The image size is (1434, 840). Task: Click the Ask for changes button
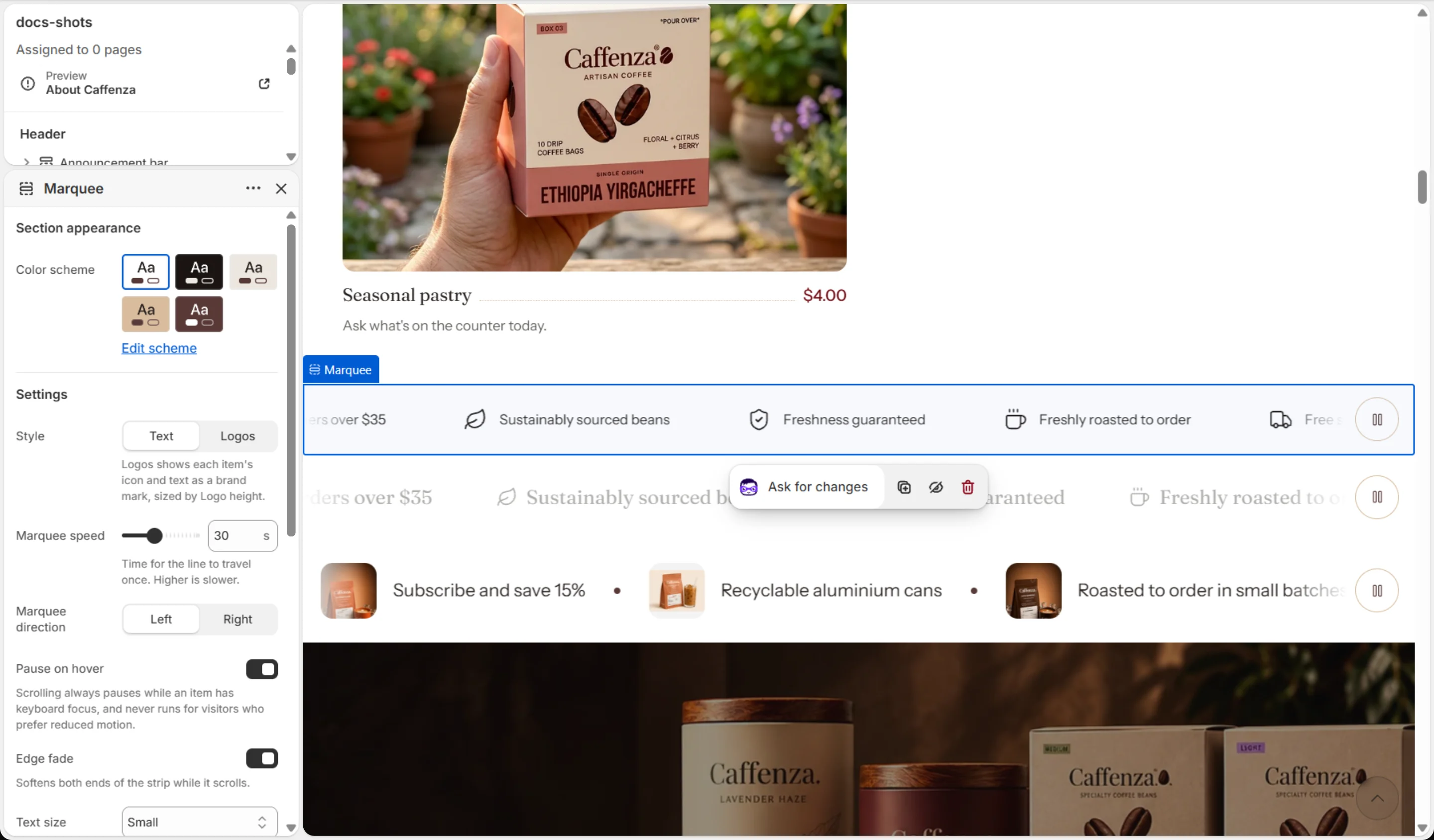pos(807,487)
